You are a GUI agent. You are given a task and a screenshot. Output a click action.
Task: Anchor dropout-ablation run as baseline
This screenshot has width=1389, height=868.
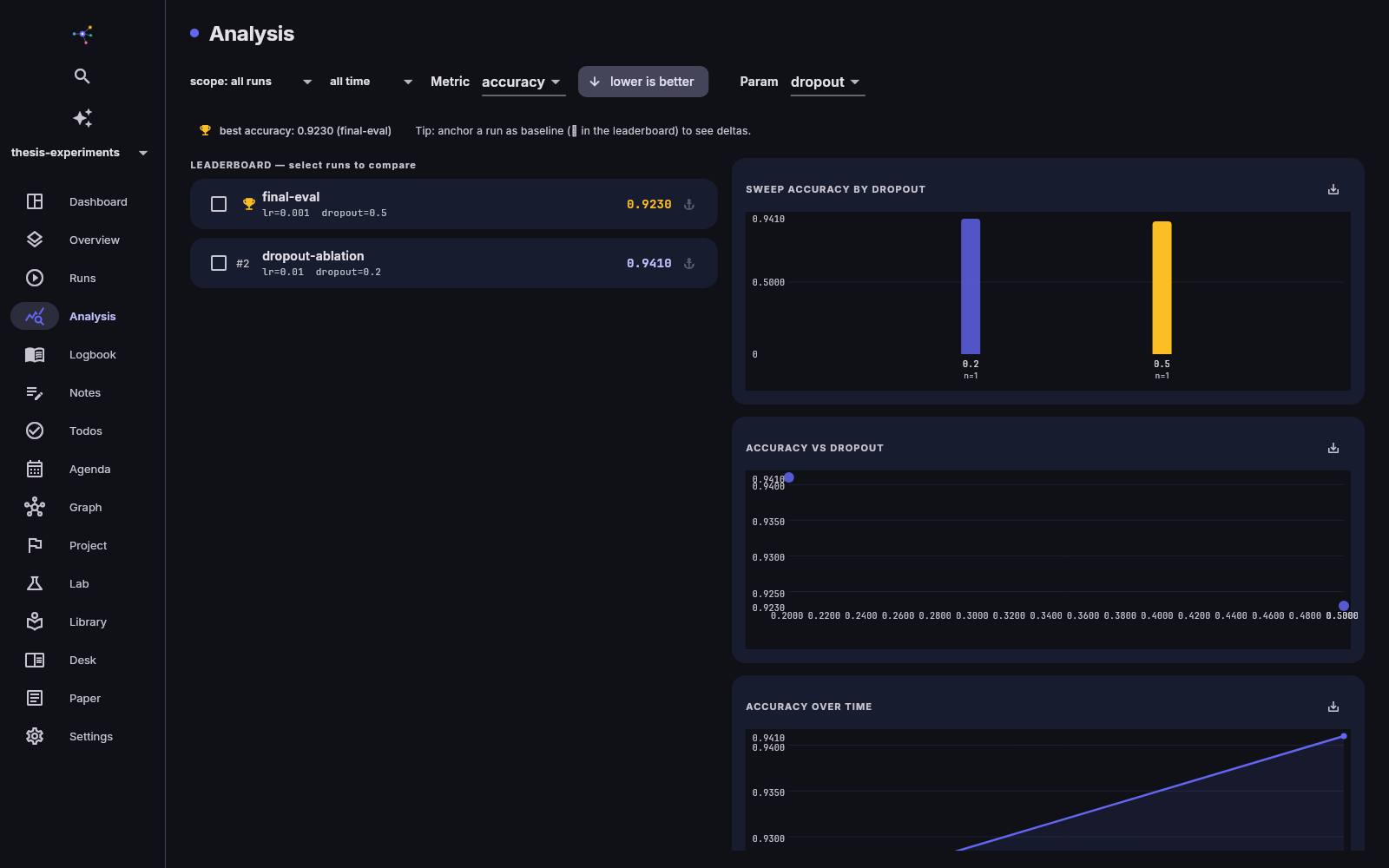click(x=689, y=263)
